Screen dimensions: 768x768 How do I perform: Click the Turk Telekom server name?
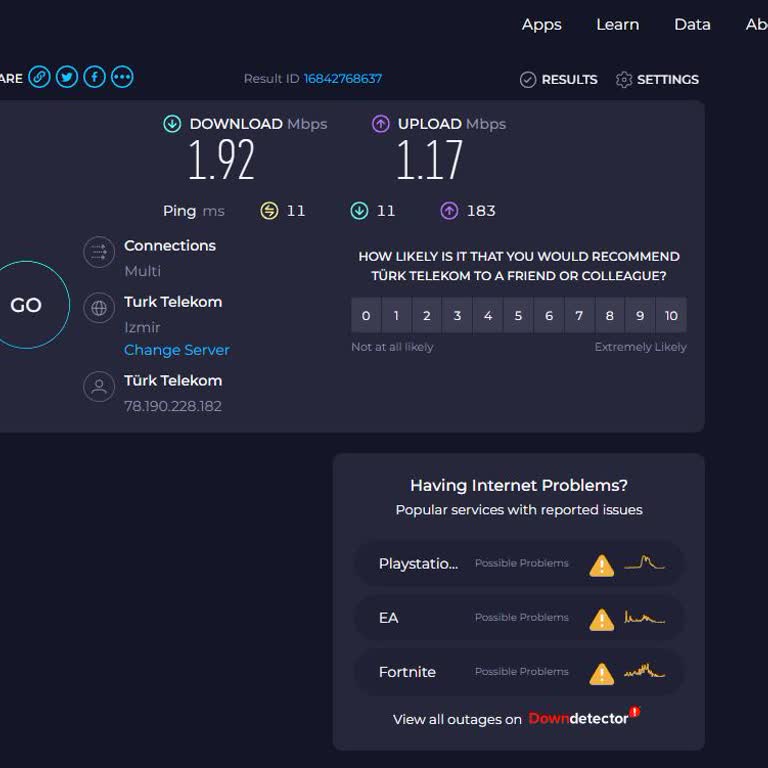tap(173, 302)
